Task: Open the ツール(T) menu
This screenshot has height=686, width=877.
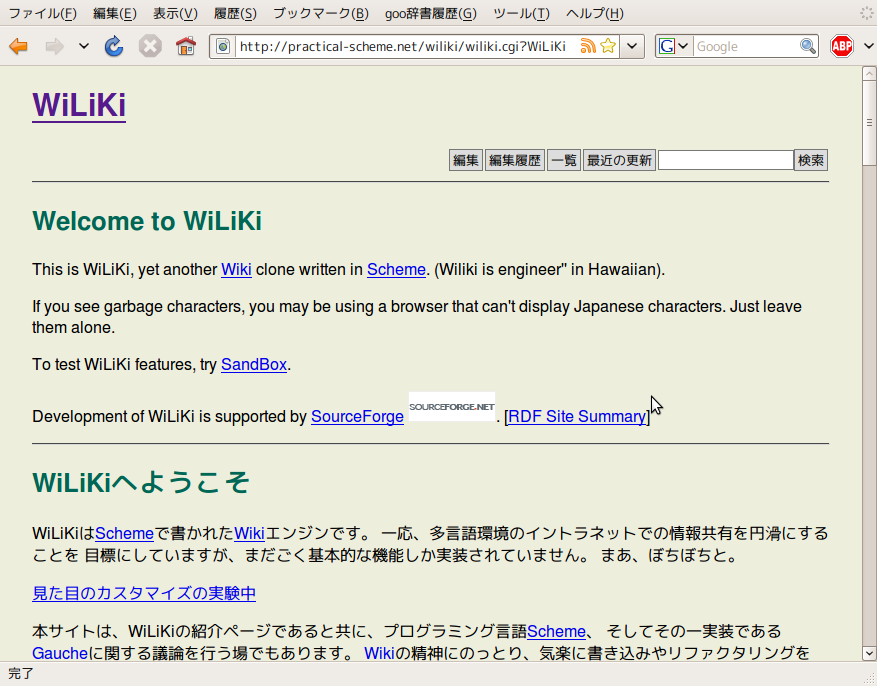Action: click(x=521, y=13)
